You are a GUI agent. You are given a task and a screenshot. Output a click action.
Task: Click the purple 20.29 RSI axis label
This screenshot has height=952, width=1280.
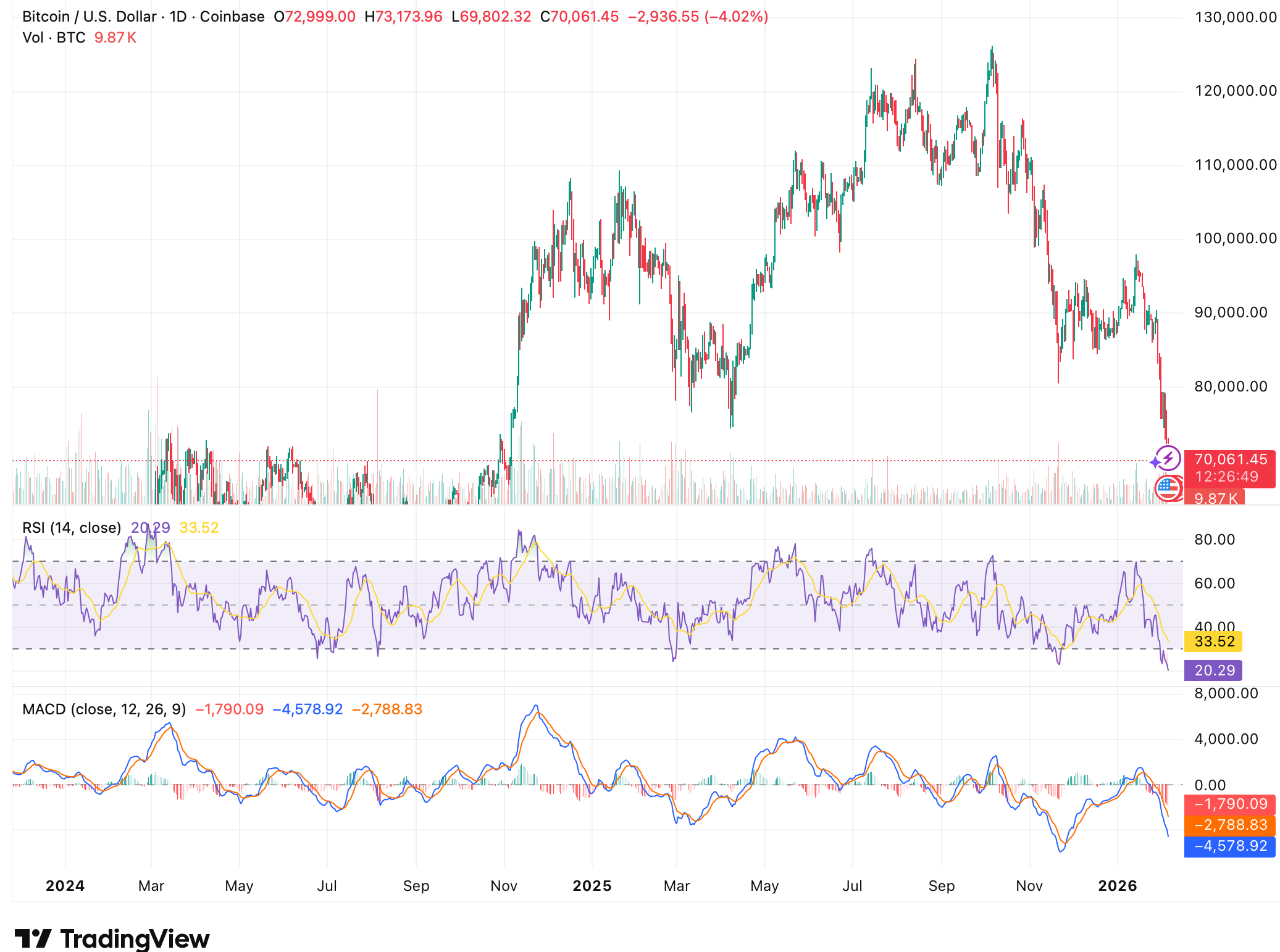[x=1213, y=670]
